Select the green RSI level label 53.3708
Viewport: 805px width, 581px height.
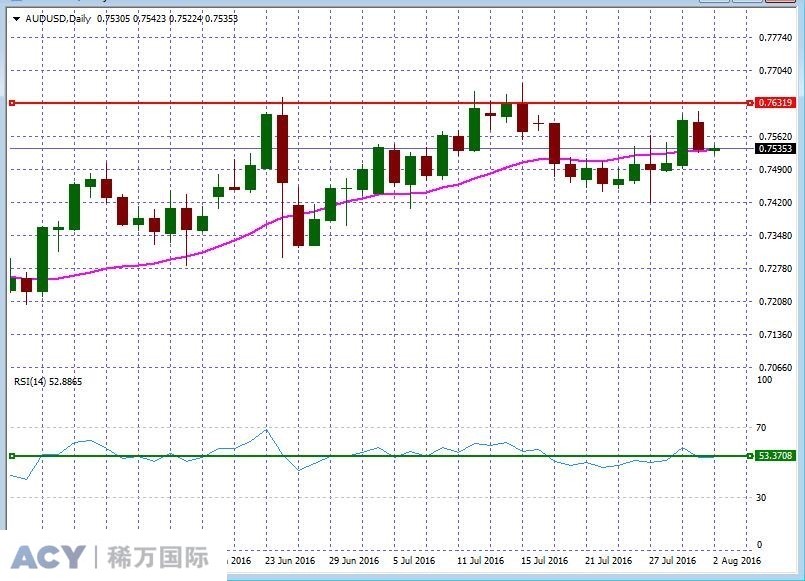coord(775,455)
